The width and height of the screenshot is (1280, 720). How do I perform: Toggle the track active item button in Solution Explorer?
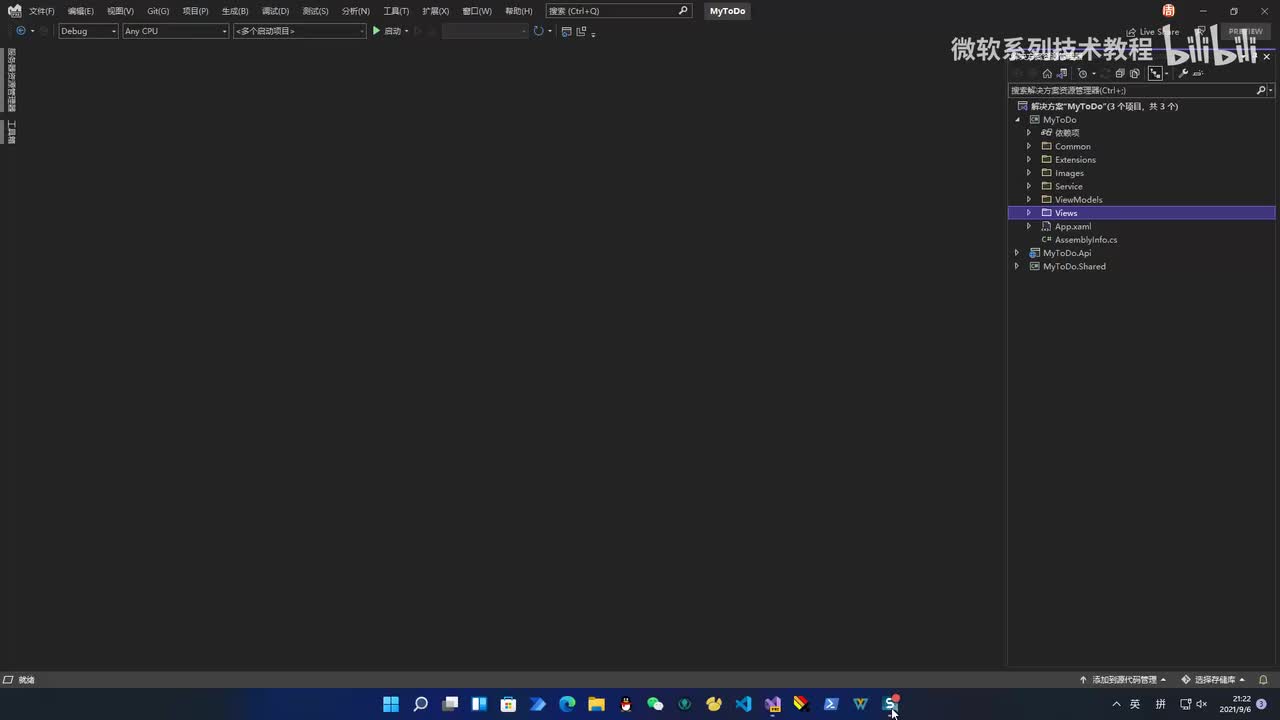click(x=1155, y=73)
